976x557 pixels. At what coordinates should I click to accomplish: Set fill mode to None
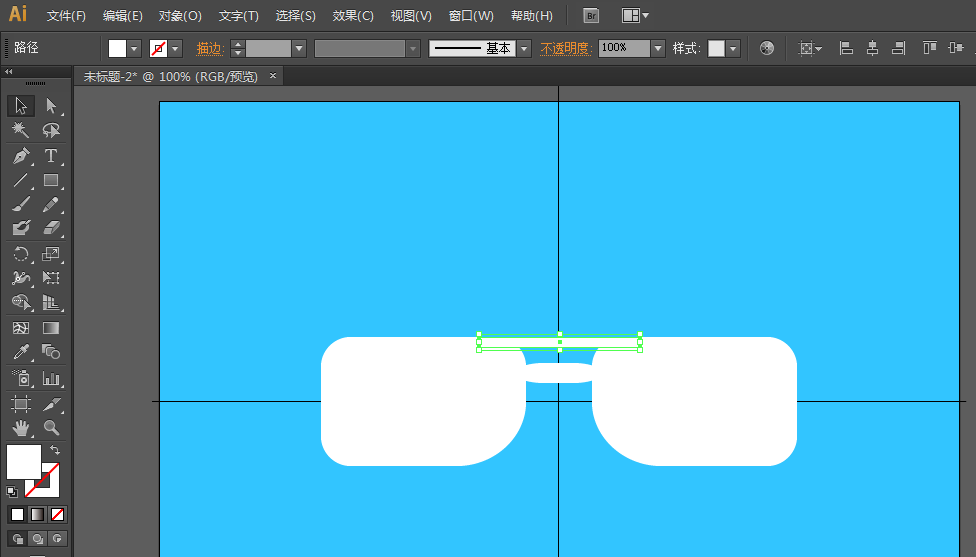click(57, 515)
